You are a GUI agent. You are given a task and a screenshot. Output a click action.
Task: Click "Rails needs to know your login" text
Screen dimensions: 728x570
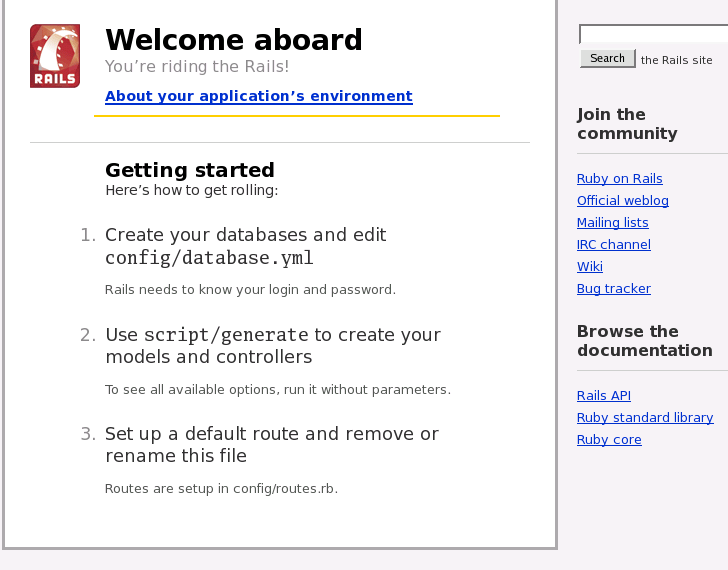(x=250, y=290)
